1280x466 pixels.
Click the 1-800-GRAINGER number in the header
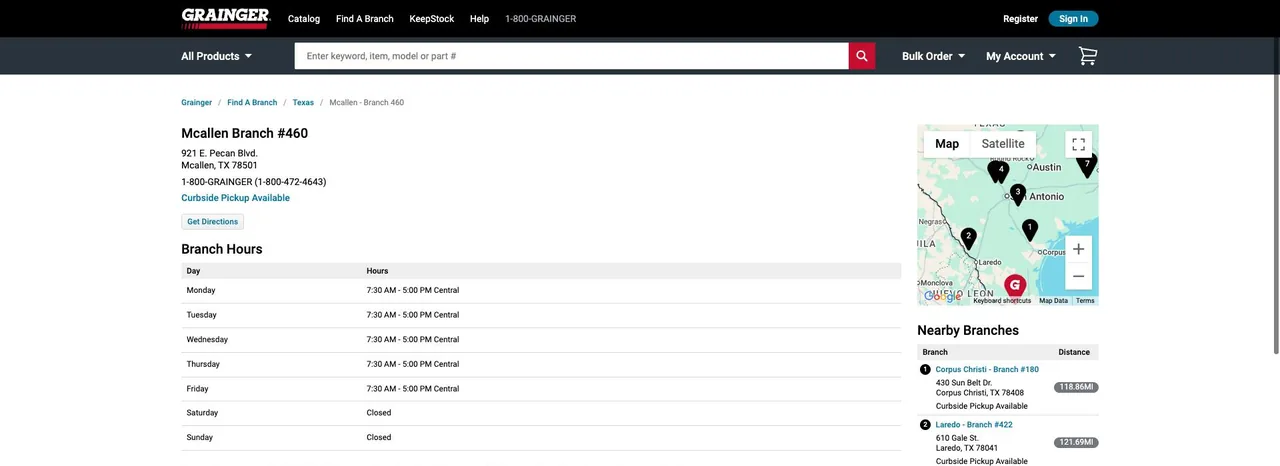click(x=541, y=19)
